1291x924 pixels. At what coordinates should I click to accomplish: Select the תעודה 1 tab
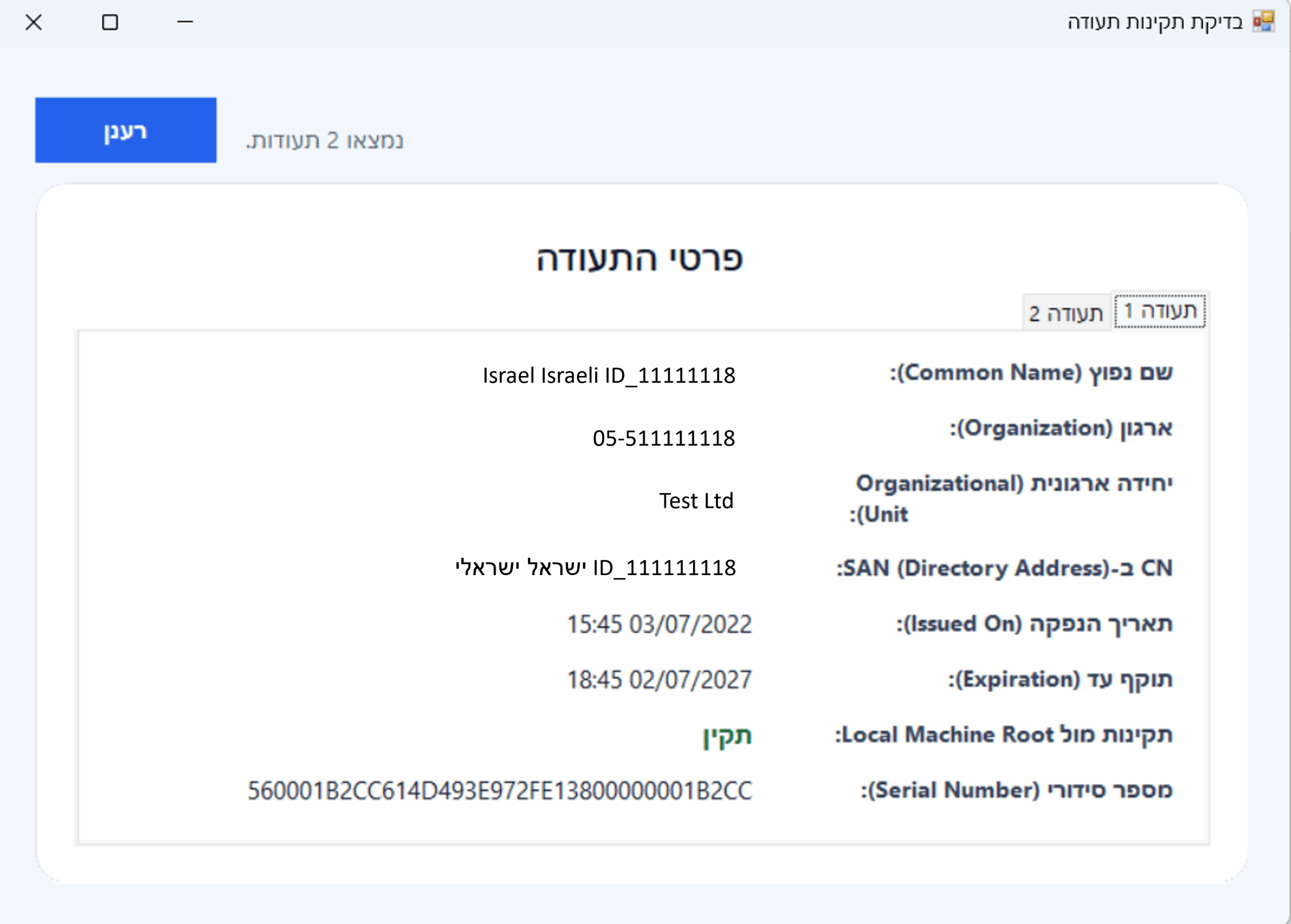pyautogui.click(x=1159, y=311)
